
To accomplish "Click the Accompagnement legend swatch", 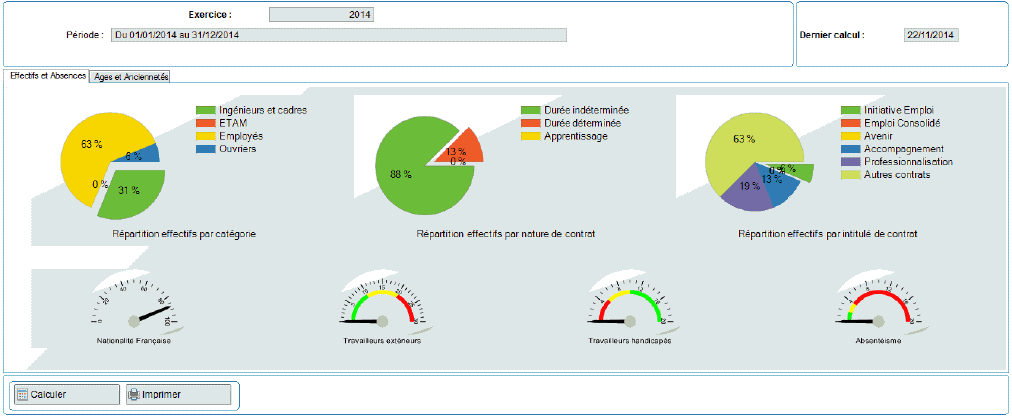I will tap(851, 149).
